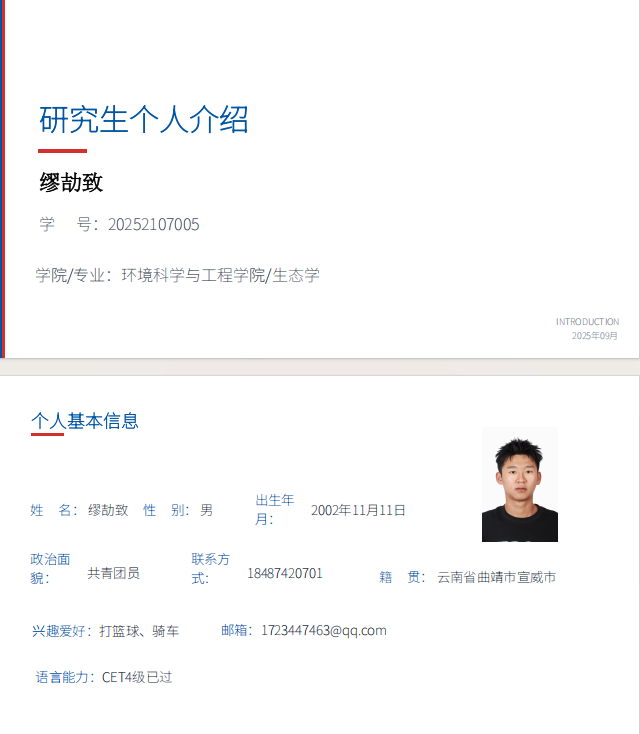
Task: Click the student number 20252107005
Action: pyautogui.click(x=153, y=224)
